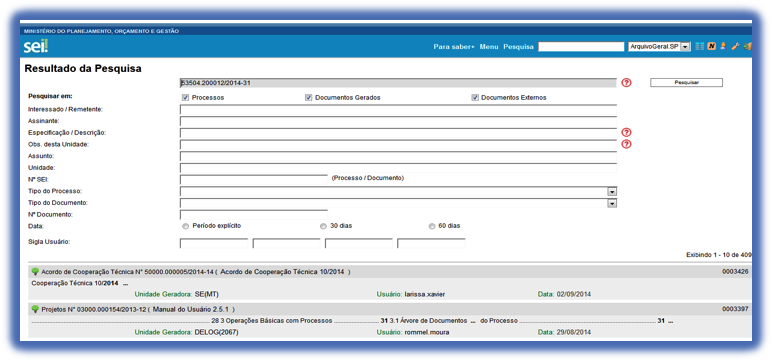Viewport: 772px width, 361px height.
Task: Select the Período explícito radio button
Action: tap(186, 227)
